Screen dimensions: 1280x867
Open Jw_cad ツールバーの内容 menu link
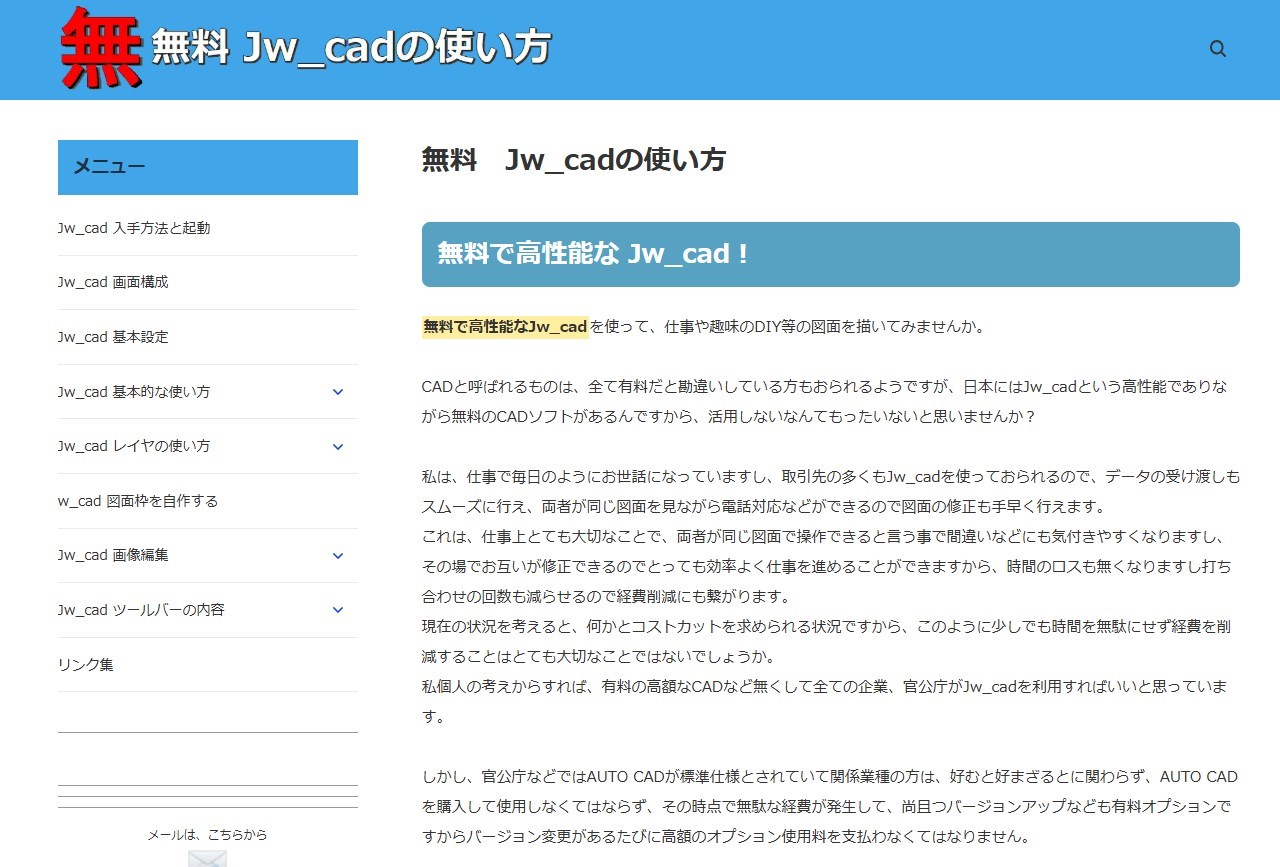[x=141, y=610]
